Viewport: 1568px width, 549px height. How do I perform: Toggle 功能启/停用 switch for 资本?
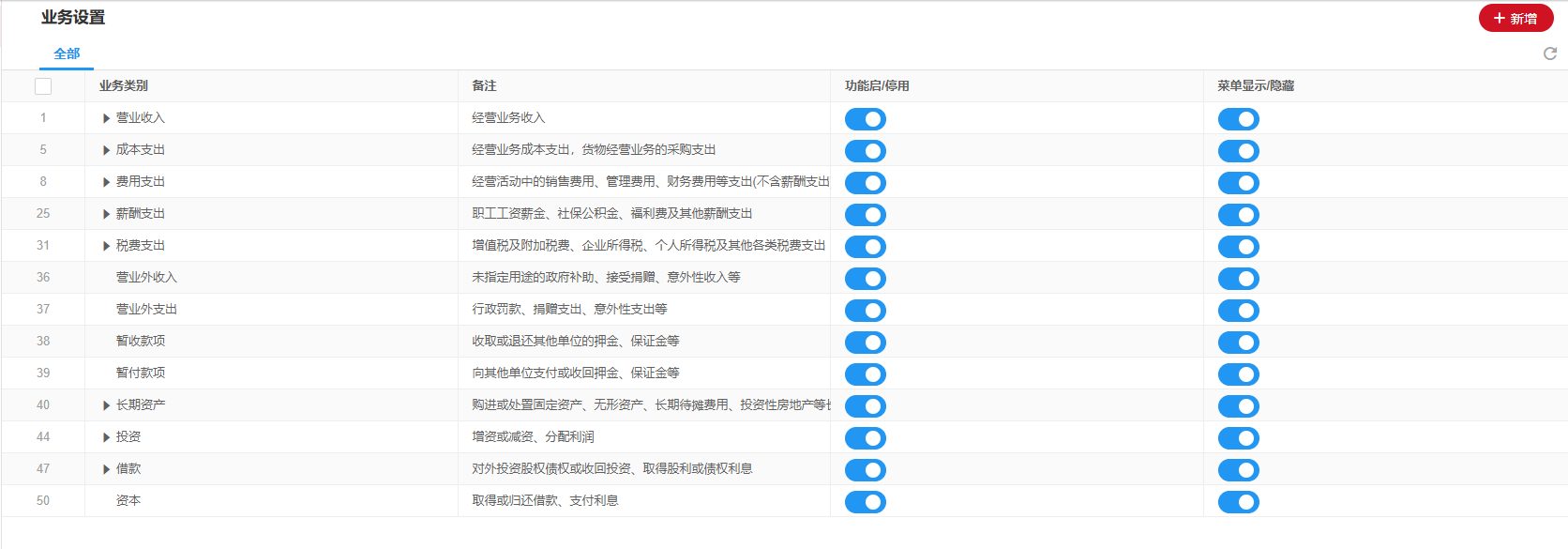[x=866, y=502]
